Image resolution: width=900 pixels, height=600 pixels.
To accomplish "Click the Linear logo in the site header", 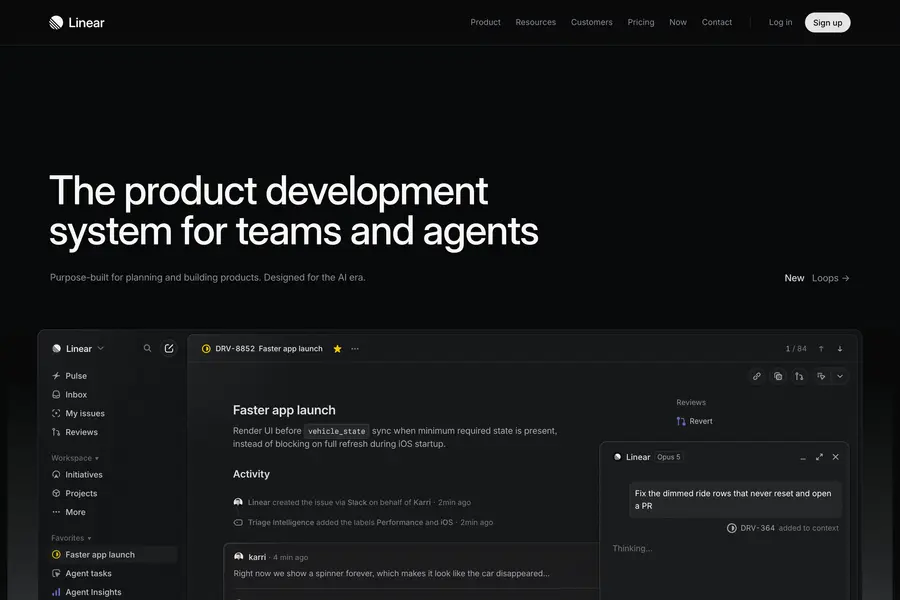I will pos(77,22).
